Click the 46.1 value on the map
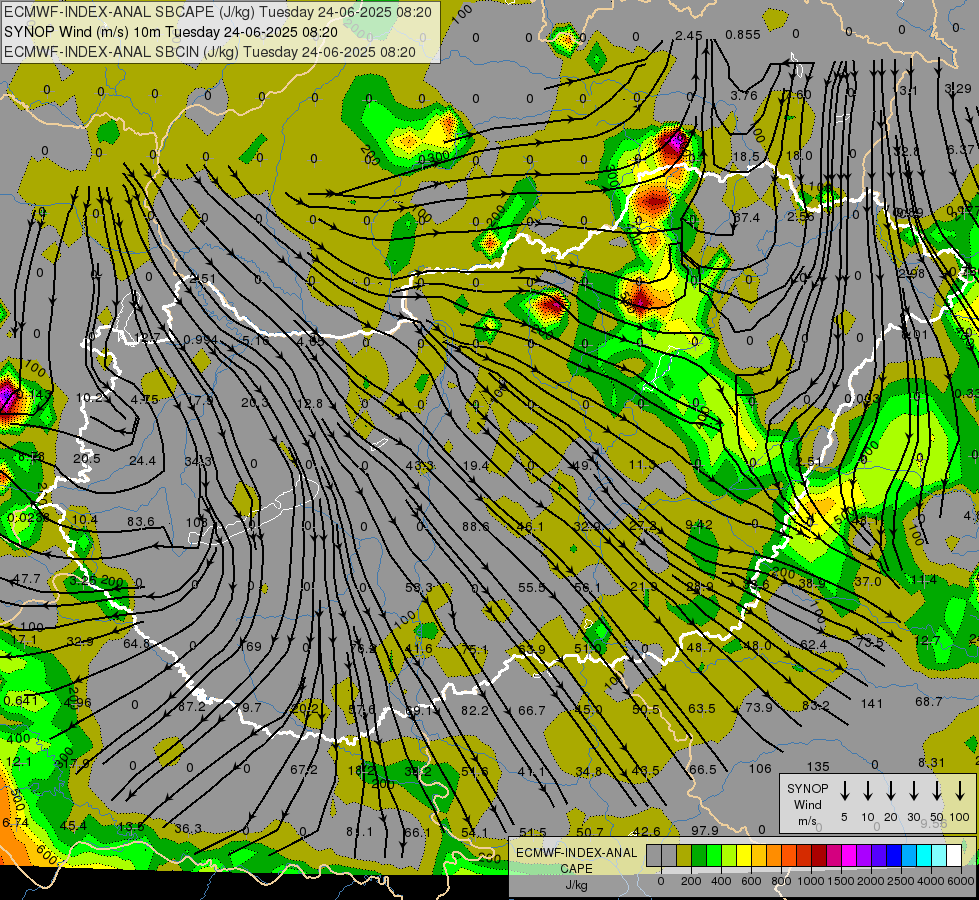The width and height of the screenshot is (979, 900). pos(530,527)
